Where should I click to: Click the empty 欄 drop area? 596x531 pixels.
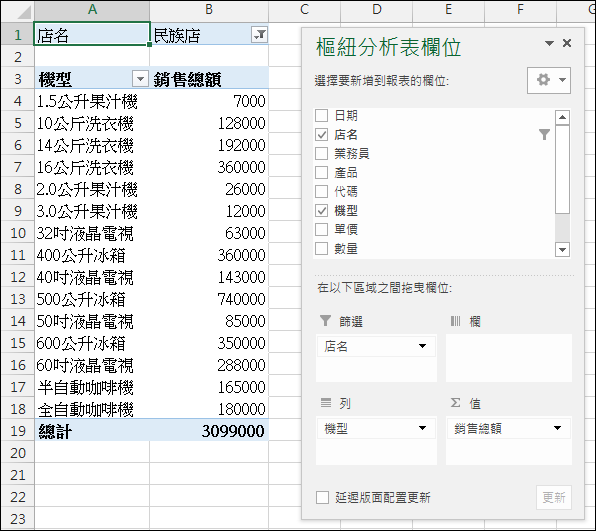point(509,358)
